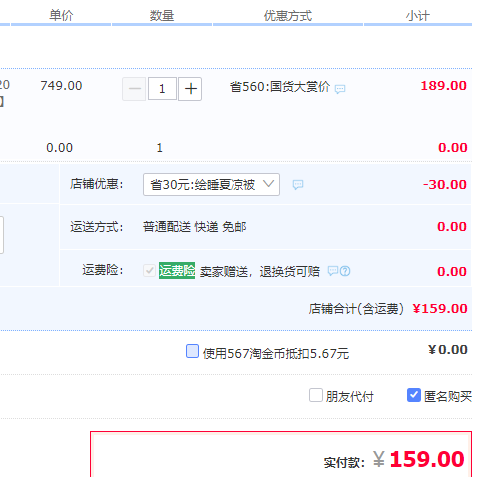Click the plus button to increase quantity
Screen dimensions: 501x477
(190, 89)
